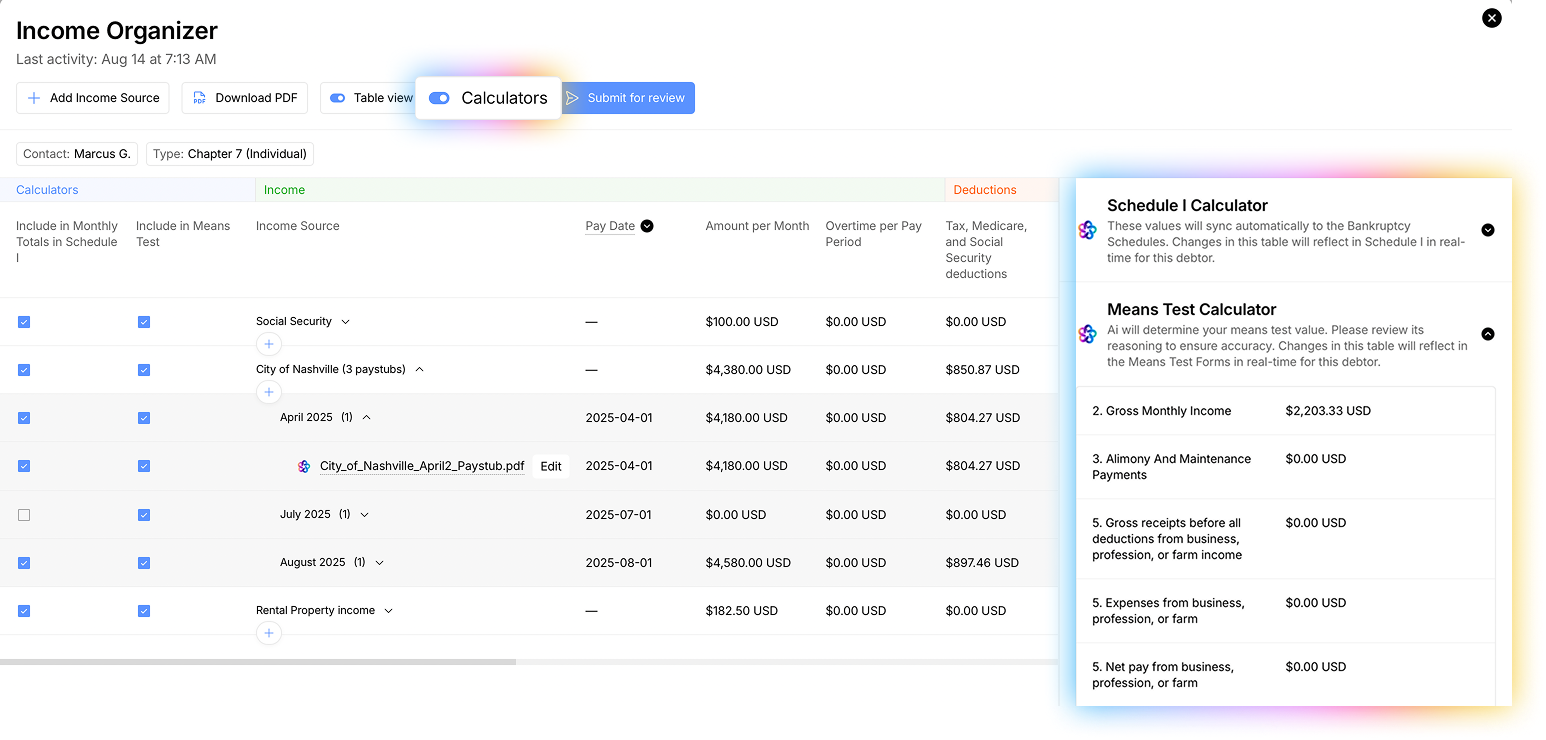This screenshot has width=1546, height=740.
Task: Expand the August 2025 paystub group
Action: [x=379, y=563]
